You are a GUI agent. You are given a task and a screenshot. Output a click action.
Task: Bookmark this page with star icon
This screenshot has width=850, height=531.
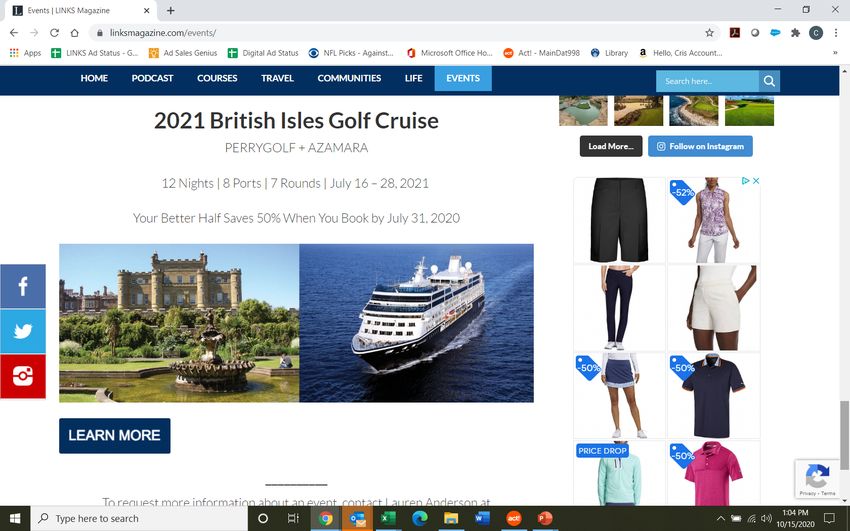click(709, 33)
